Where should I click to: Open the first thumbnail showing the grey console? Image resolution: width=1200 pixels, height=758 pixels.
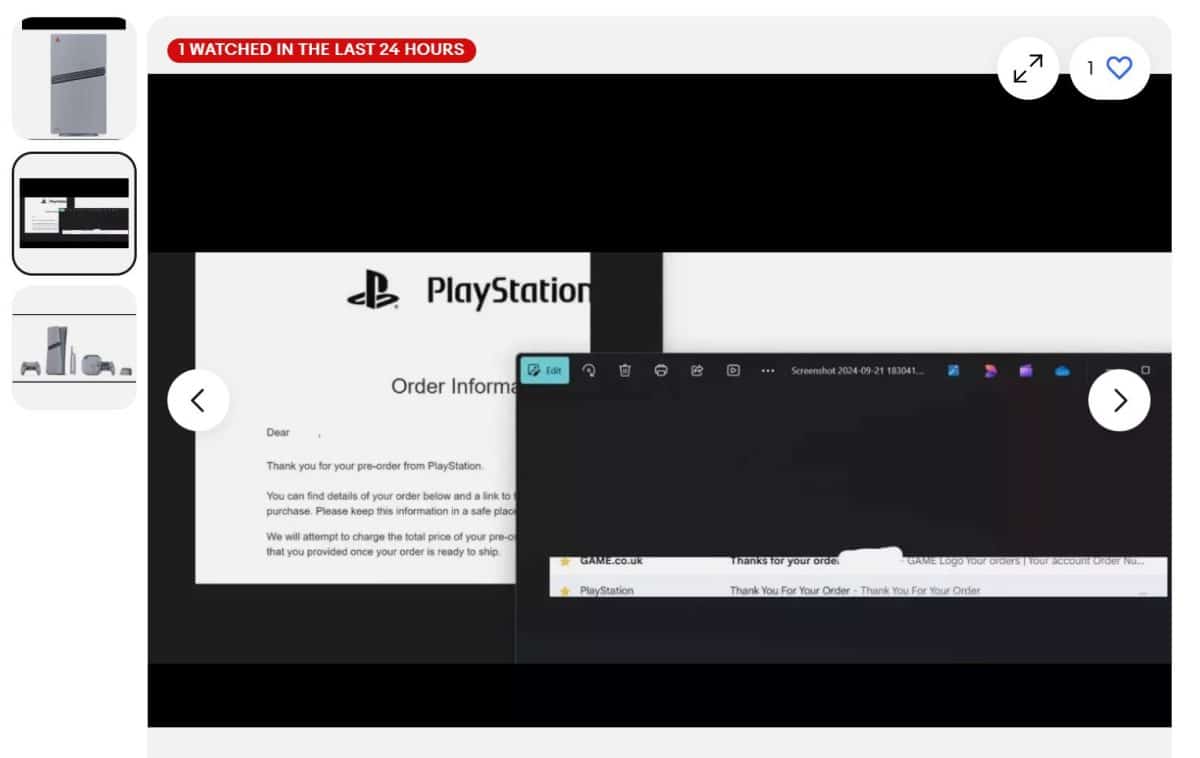74,78
